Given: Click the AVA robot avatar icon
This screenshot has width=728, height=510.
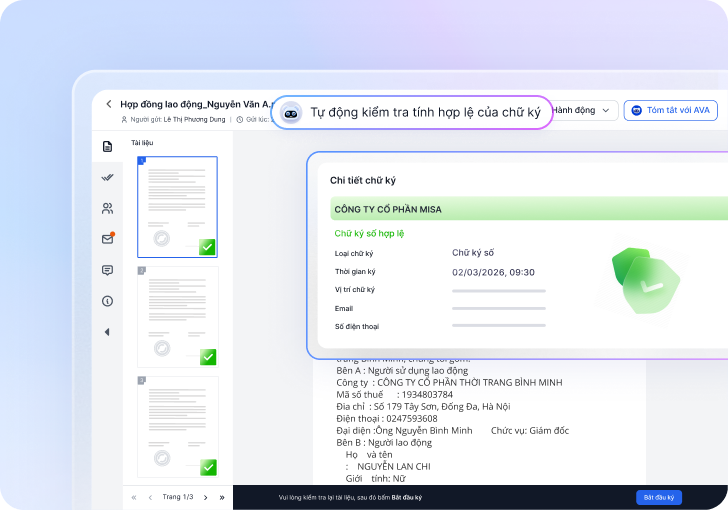Looking at the screenshot, I should (291, 113).
